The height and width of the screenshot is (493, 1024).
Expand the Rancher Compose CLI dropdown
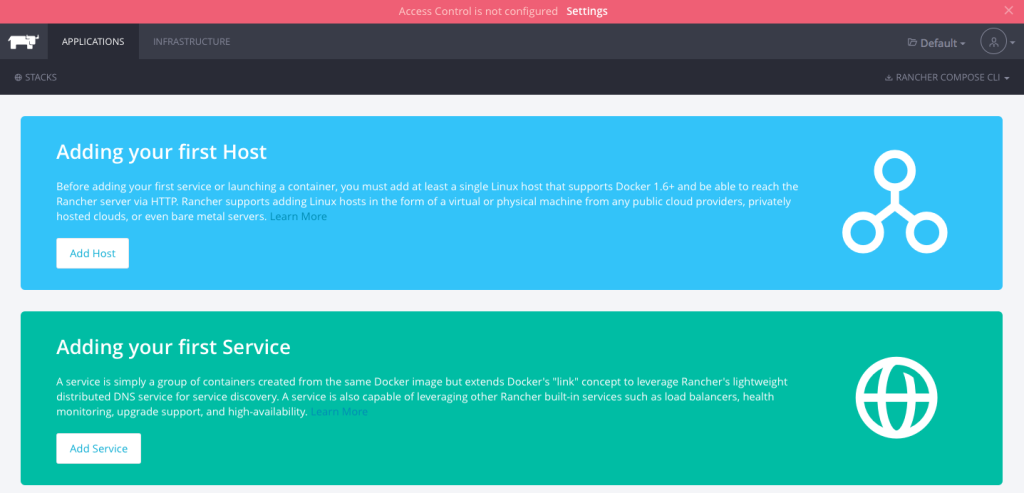(x=947, y=78)
